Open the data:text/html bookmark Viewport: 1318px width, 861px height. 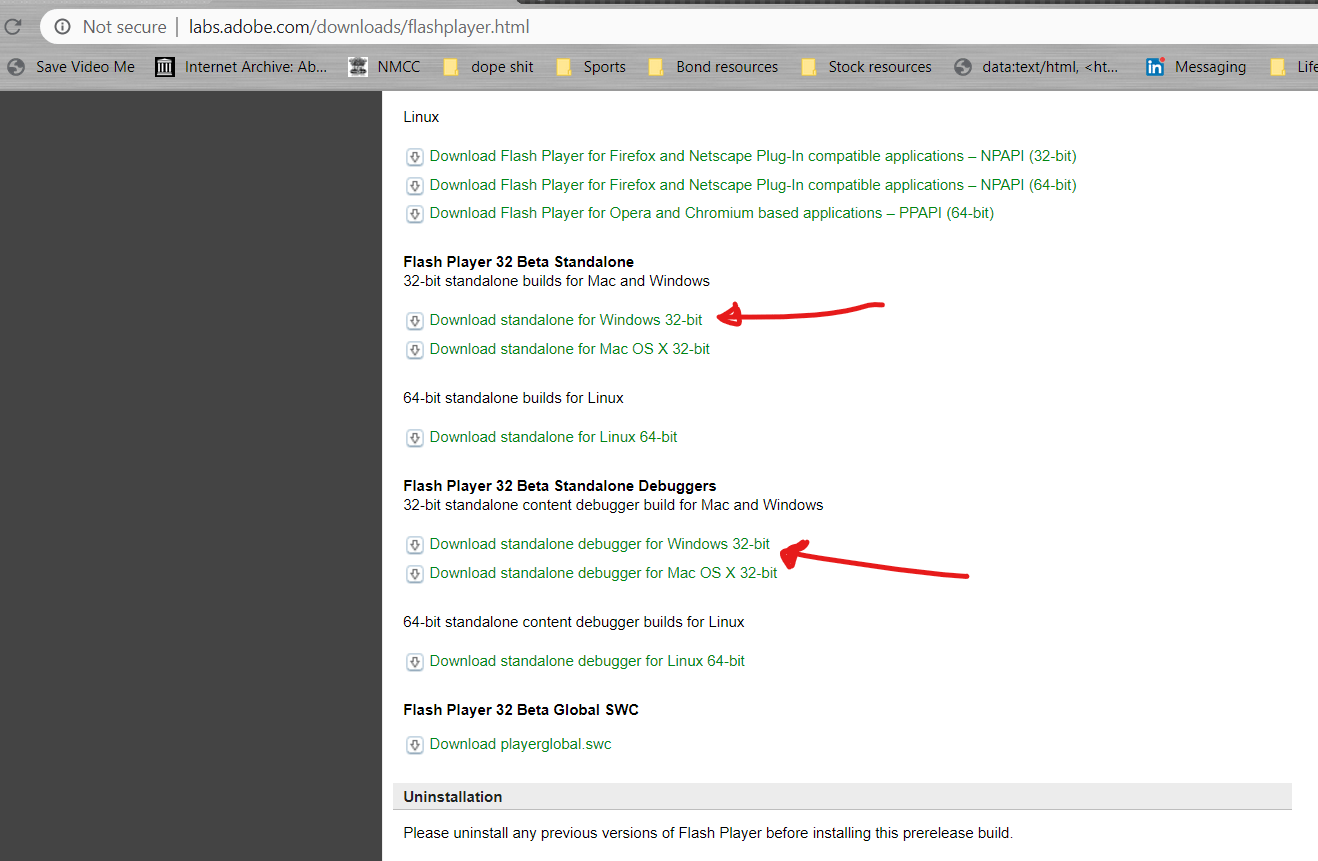[x=1037, y=67]
